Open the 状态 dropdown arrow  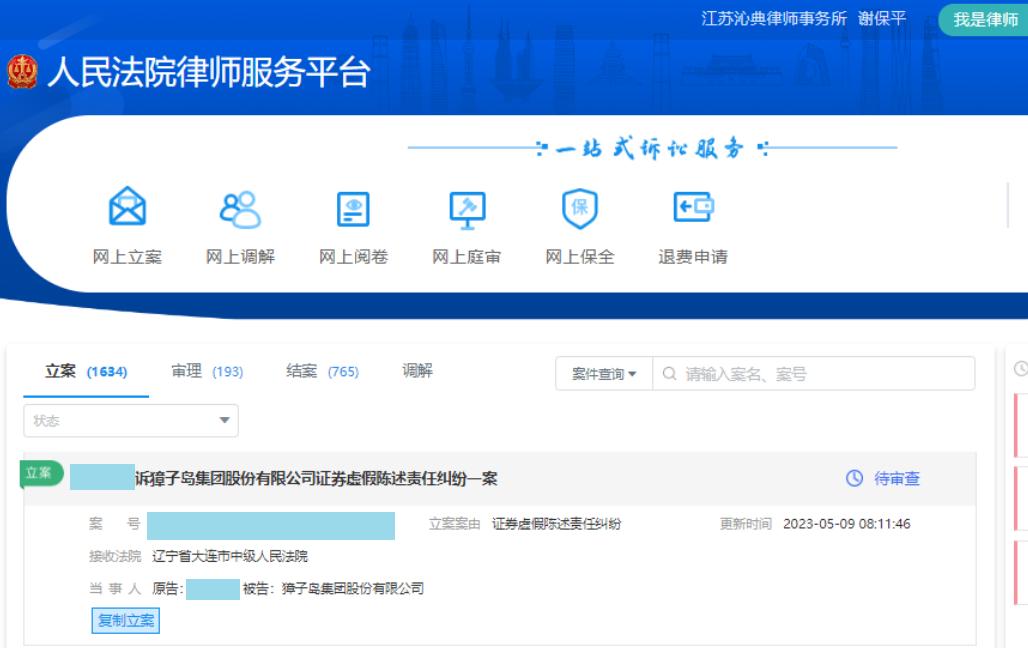coord(226,420)
